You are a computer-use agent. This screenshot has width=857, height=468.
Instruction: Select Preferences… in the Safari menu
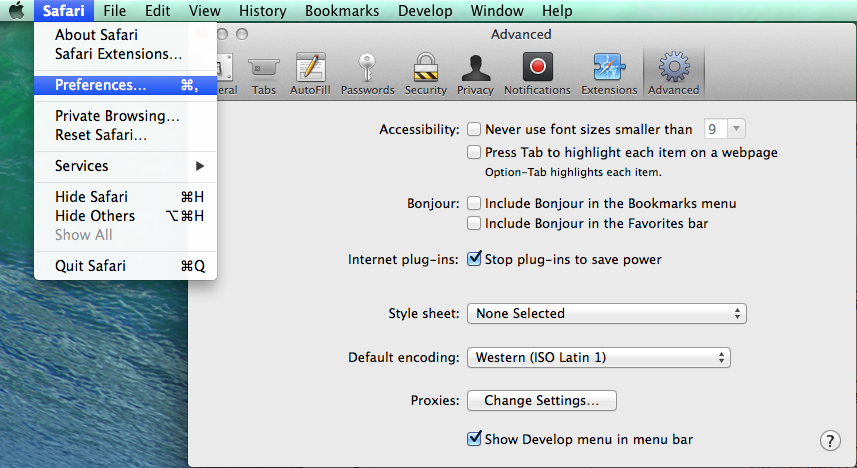[x=126, y=85]
